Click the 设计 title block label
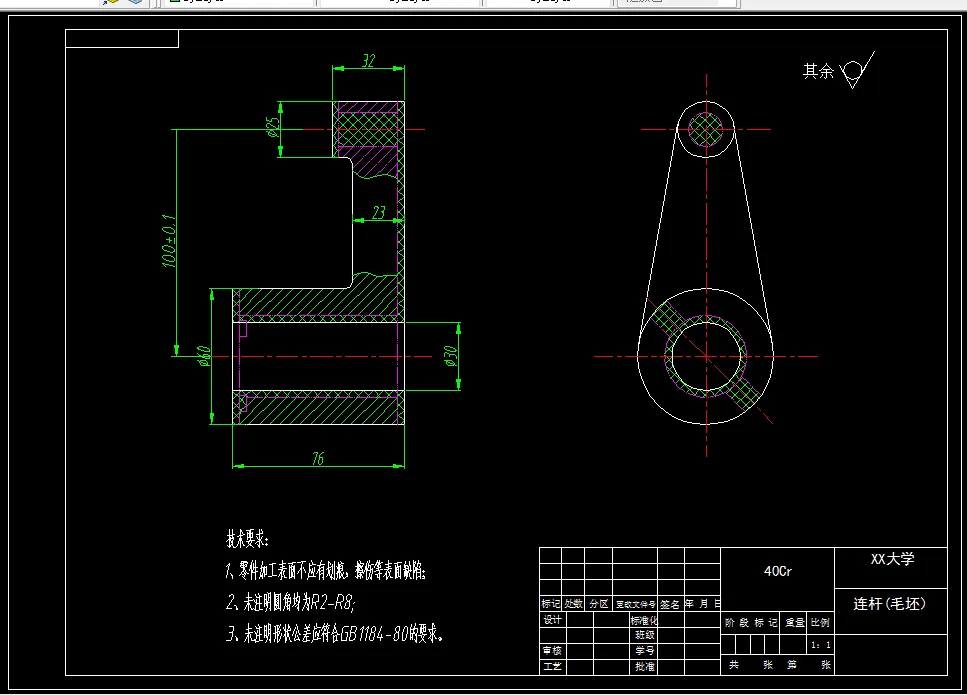The image size is (967, 695). tap(552, 620)
